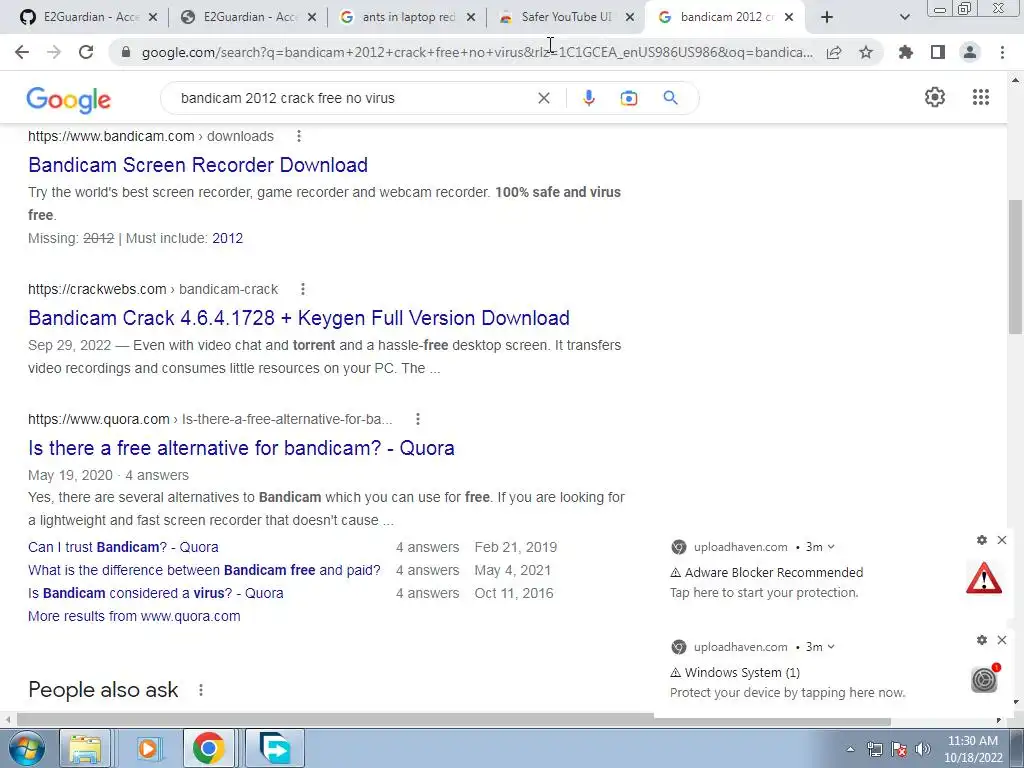Start voice search with microphone
The image size is (1024, 768).
[588, 98]
